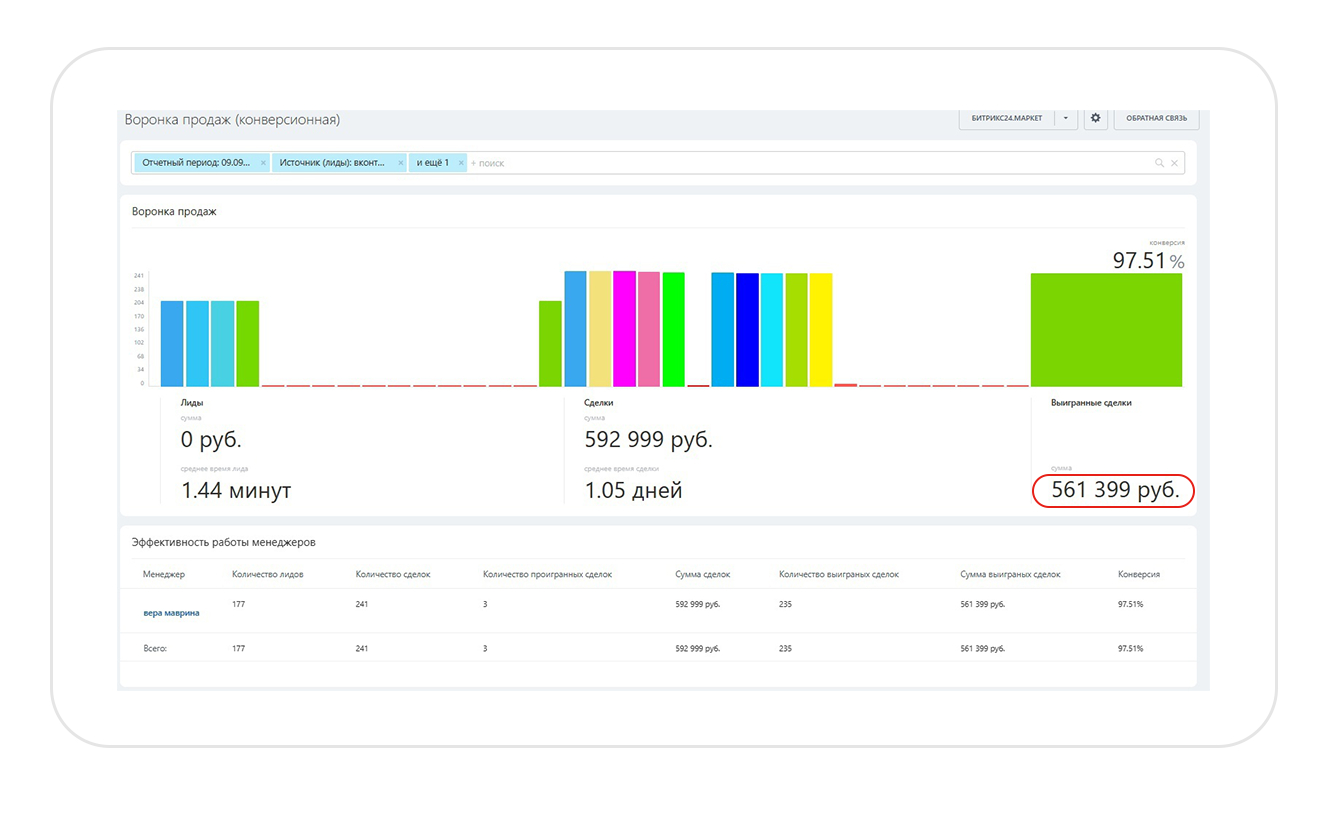Click the large green won deals bar

(1106, 330)
